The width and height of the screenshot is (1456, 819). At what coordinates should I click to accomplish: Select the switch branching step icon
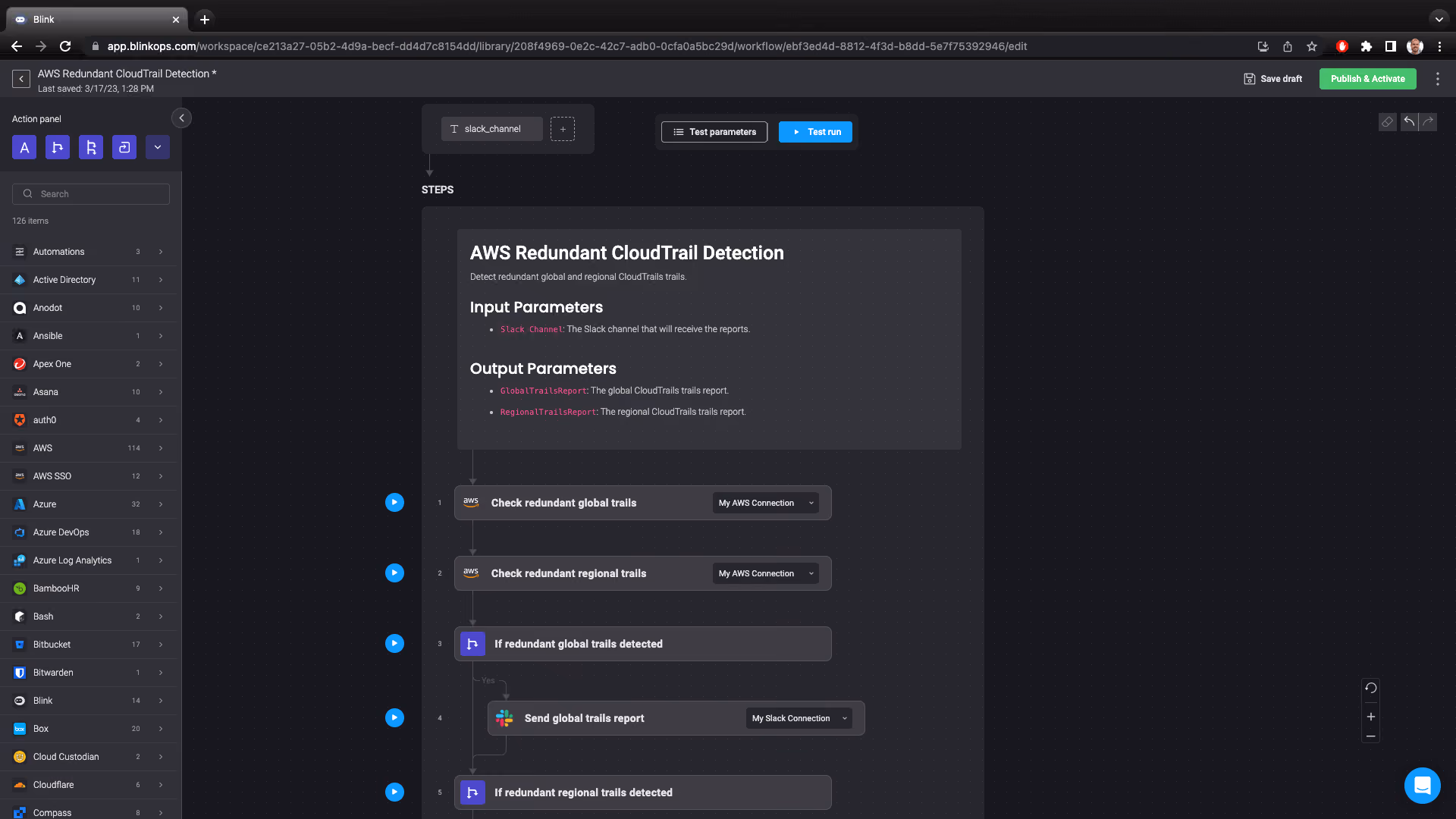coord(91,147)
